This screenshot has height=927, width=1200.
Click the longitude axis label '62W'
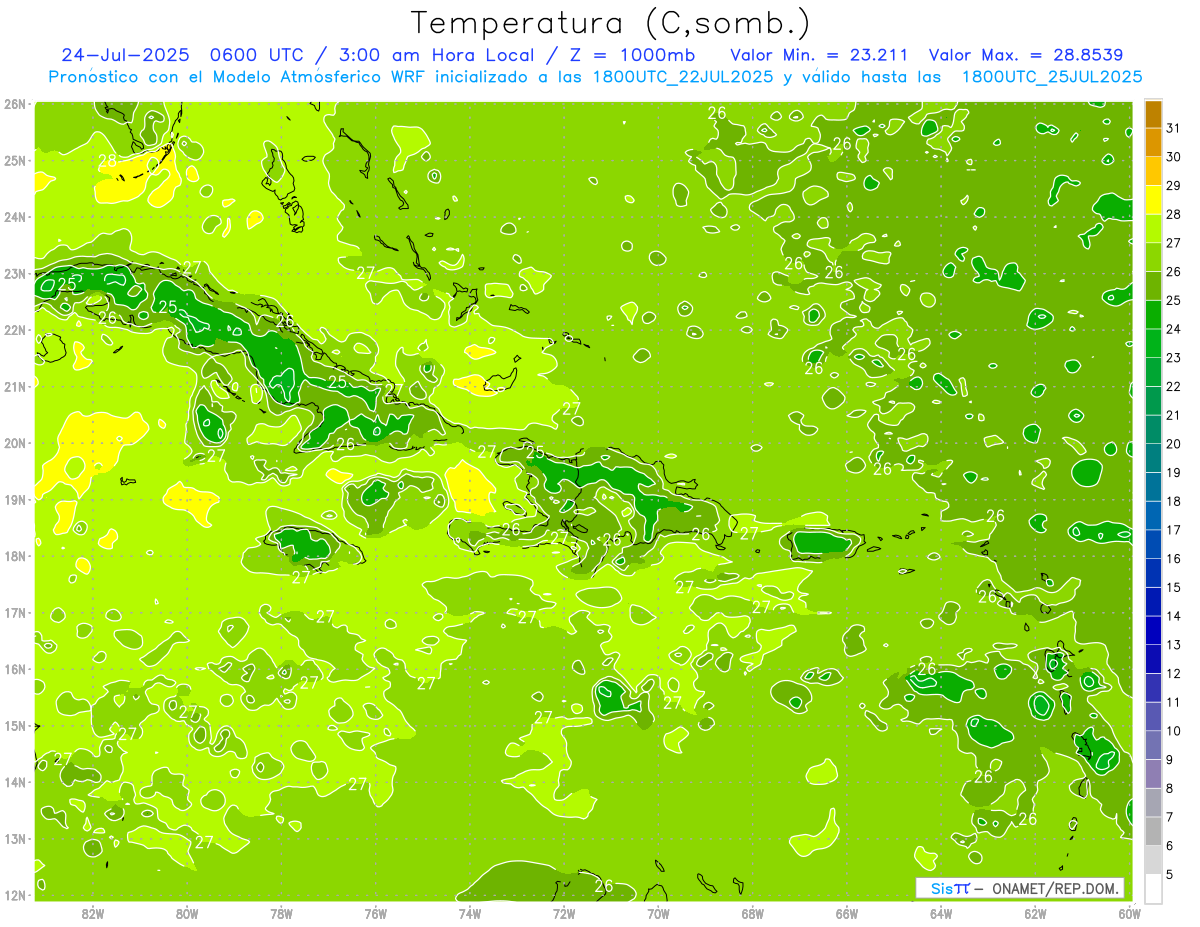point(1034,912)
